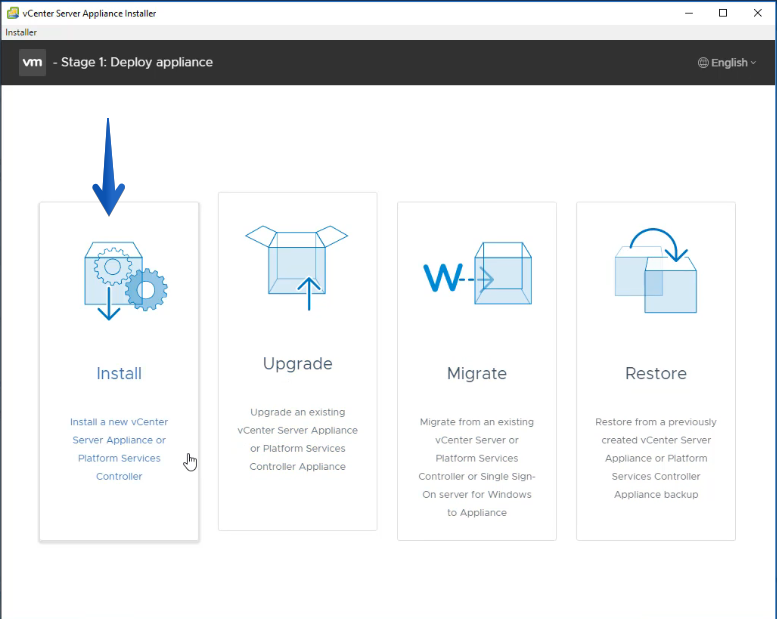Click 'Restore from a previously created' description
Image resolution: width=777 pixels, height=619 pixels.
[656, 458]
